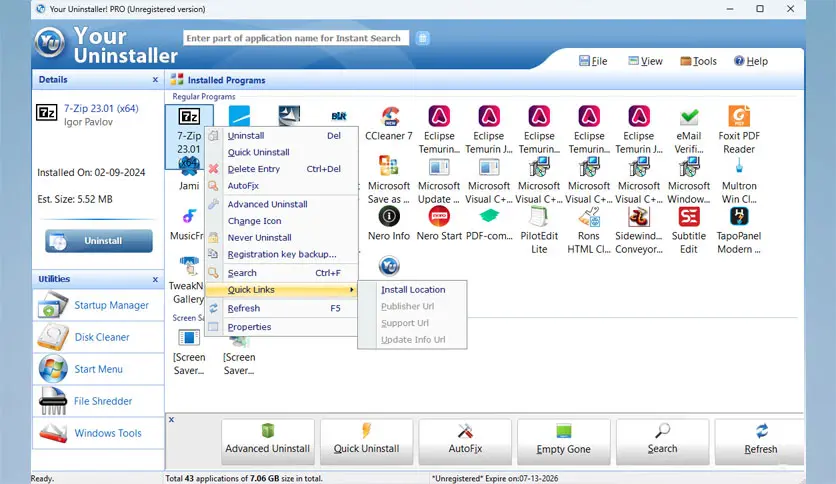This screenshot has width=836, height=484.
Task: Choose AutoFix in the context menu
Action: click(282, 185)
